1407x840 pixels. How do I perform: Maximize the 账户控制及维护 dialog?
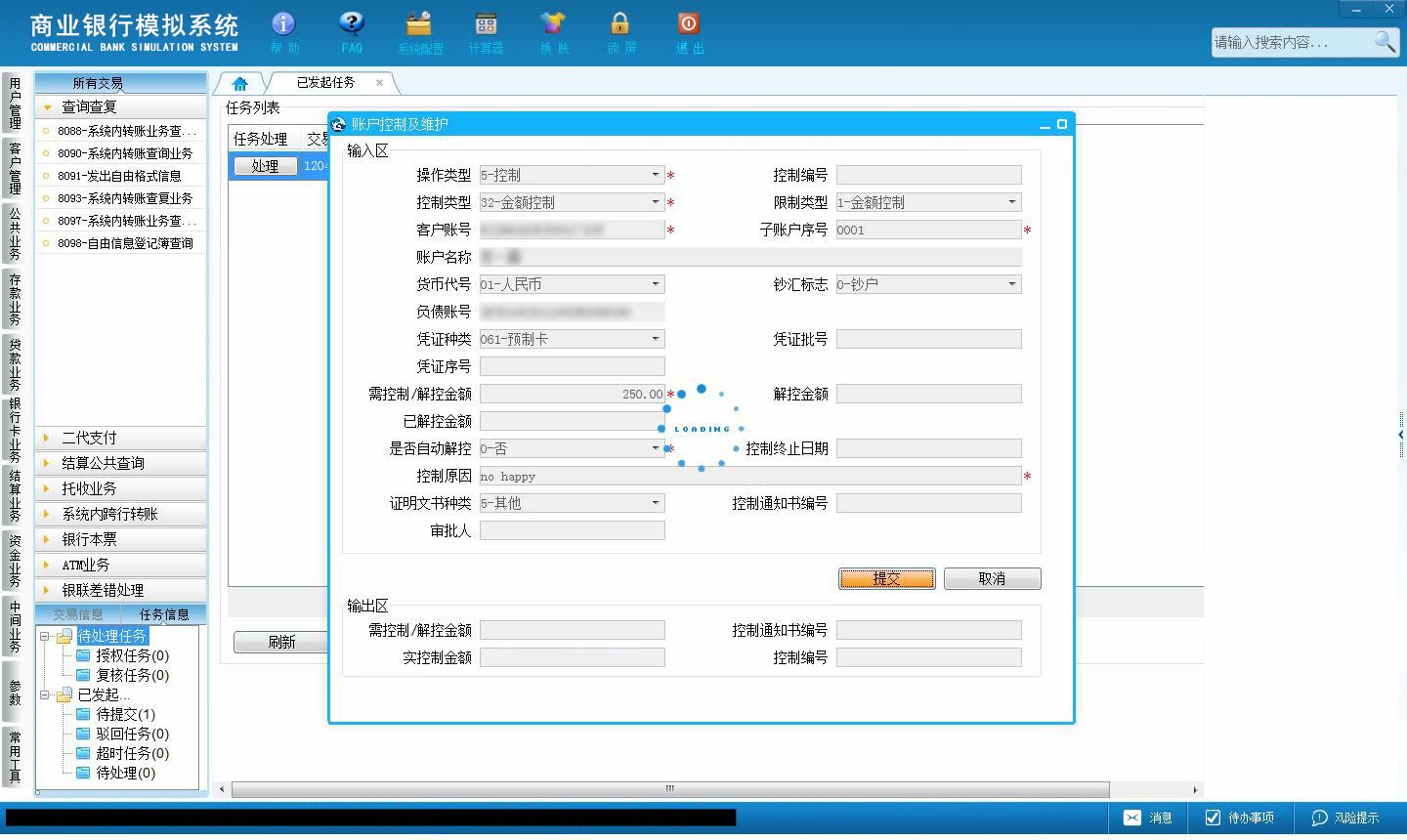click(1062, 124)
